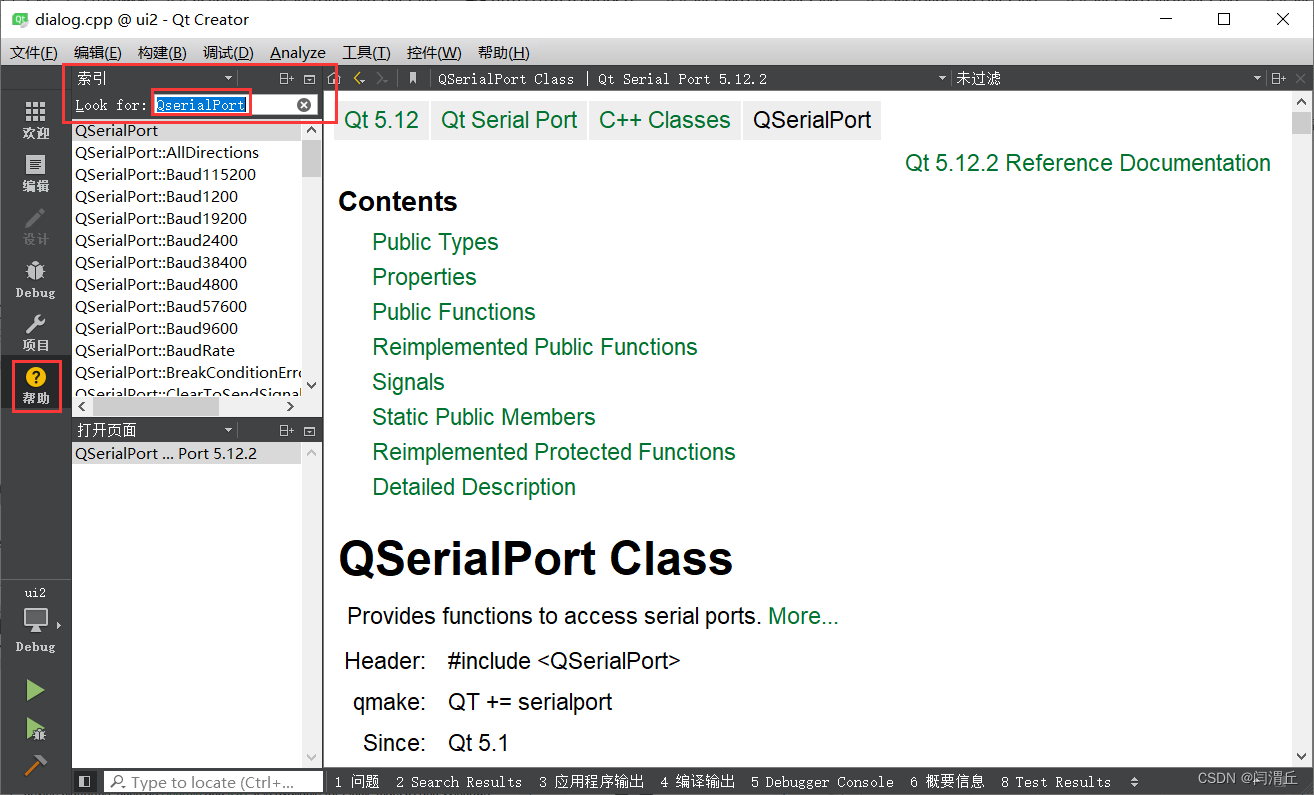Click index list horizontal scrollbar thumb
Viewport: 1314px width, 795px height.
(x=156, y=407)
